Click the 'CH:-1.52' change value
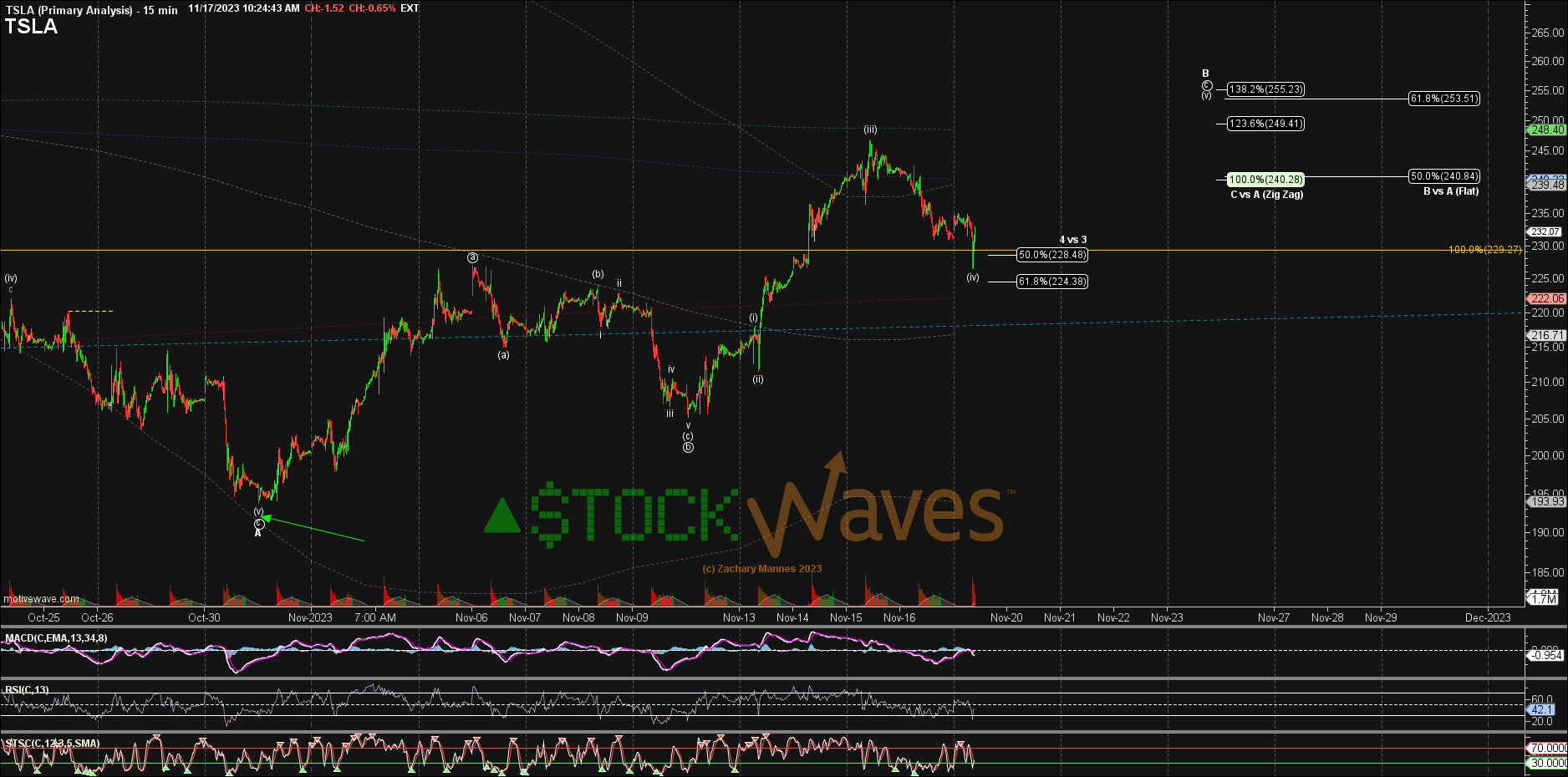The image size is (1568, 777). pyautogui.click(x=324, y=8)
